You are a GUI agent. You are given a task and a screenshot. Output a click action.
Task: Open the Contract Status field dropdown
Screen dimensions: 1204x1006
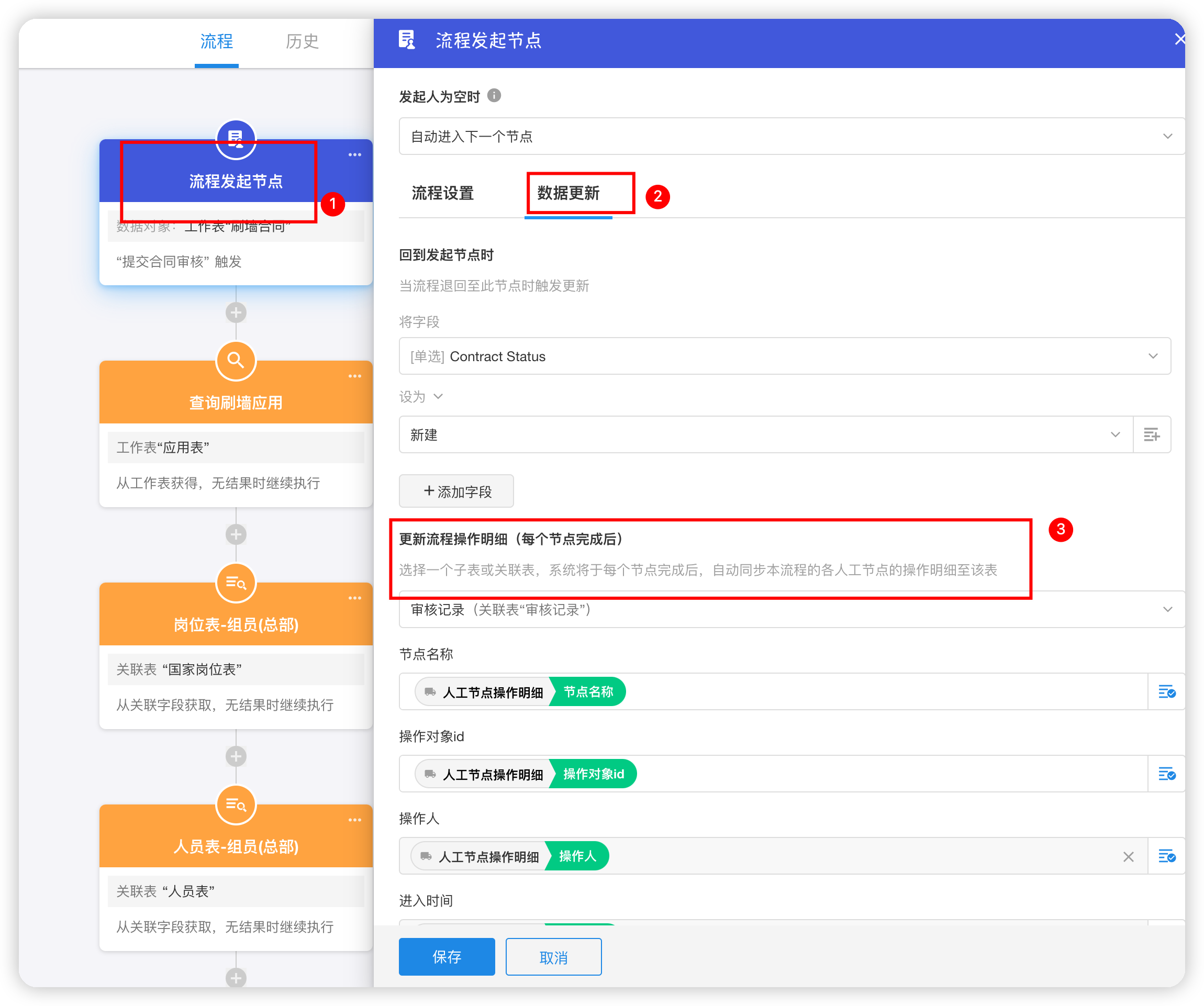click(1152, 356)
